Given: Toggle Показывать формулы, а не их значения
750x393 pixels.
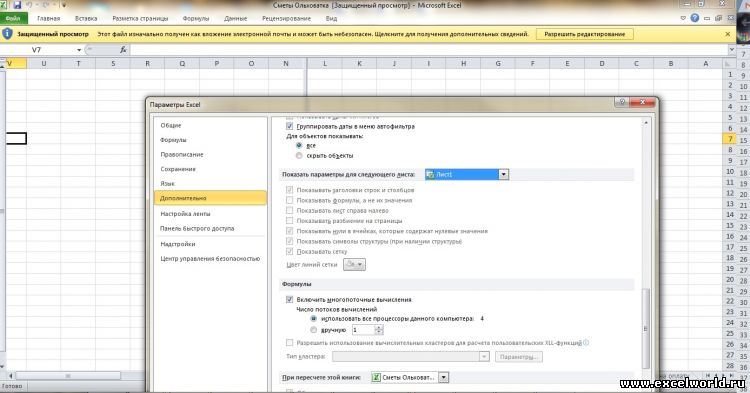Looking at the screenshot, I should point(289,200).
